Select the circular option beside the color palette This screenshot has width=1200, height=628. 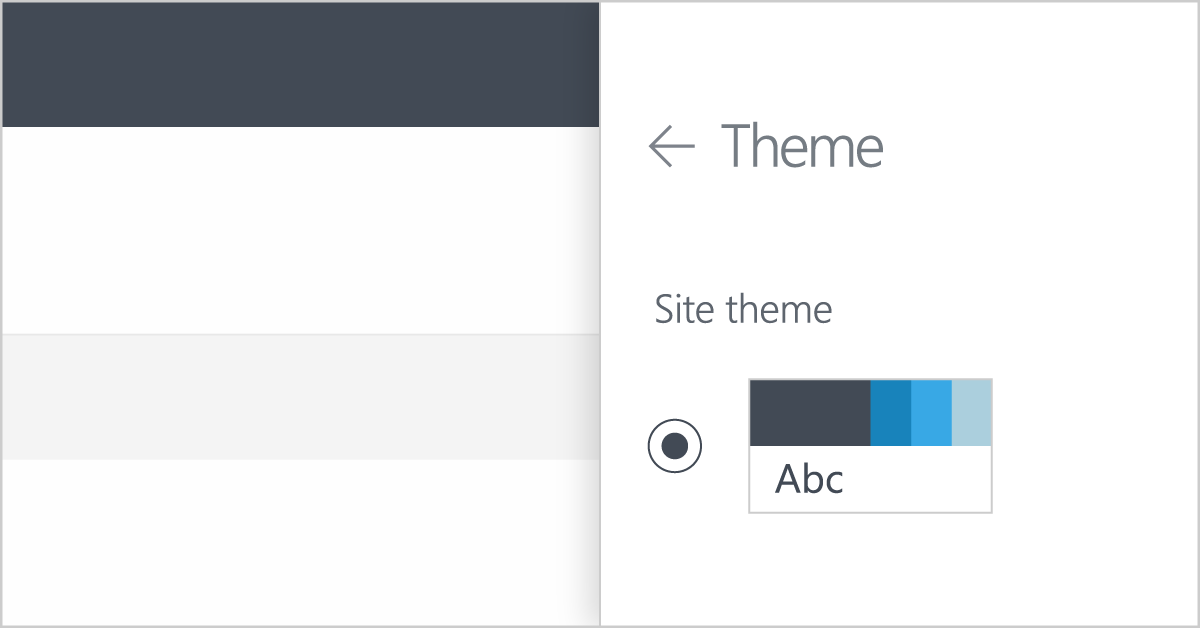click(673, 445)
